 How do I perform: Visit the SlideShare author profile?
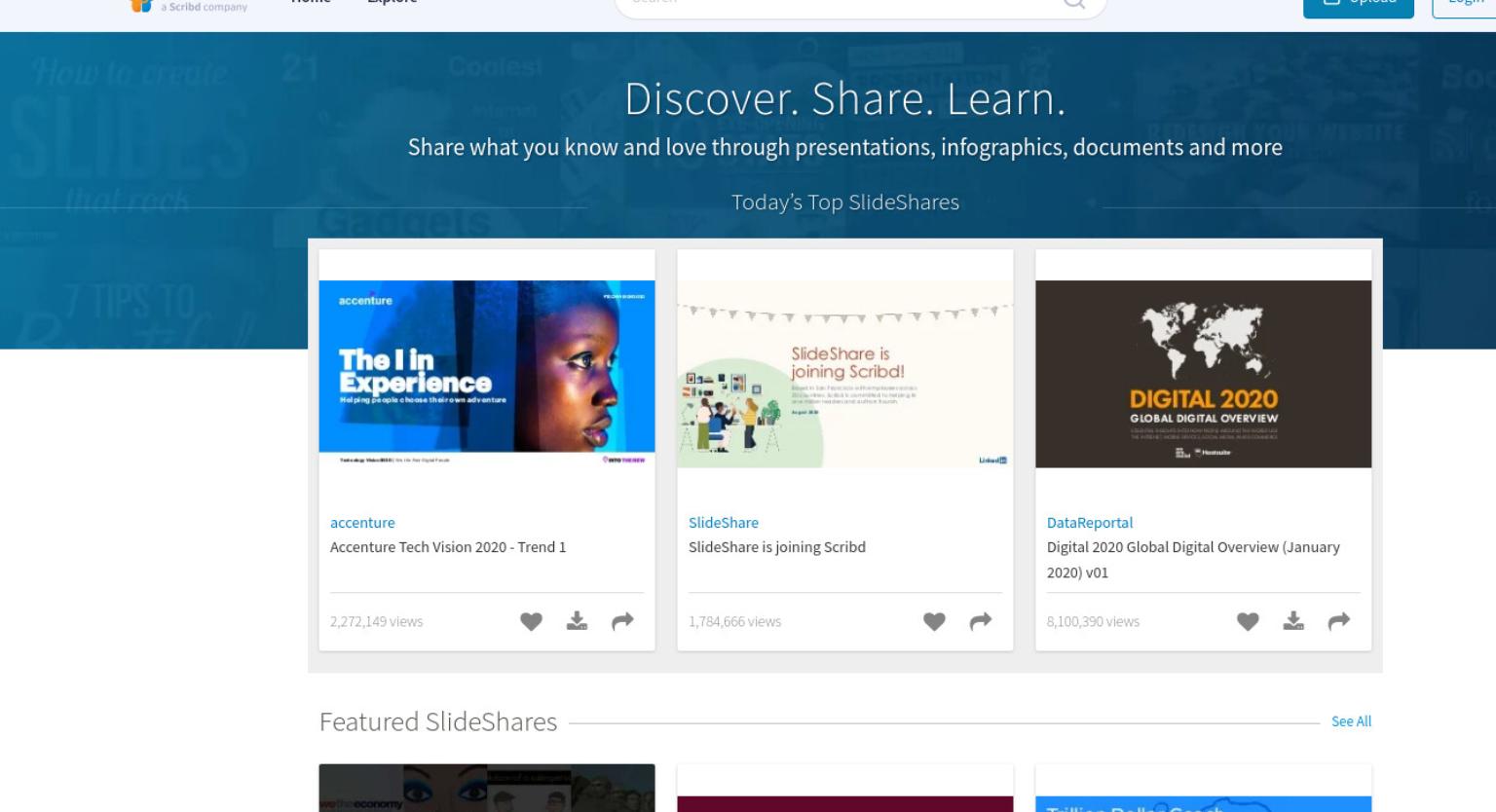click(x=724, y=523)
